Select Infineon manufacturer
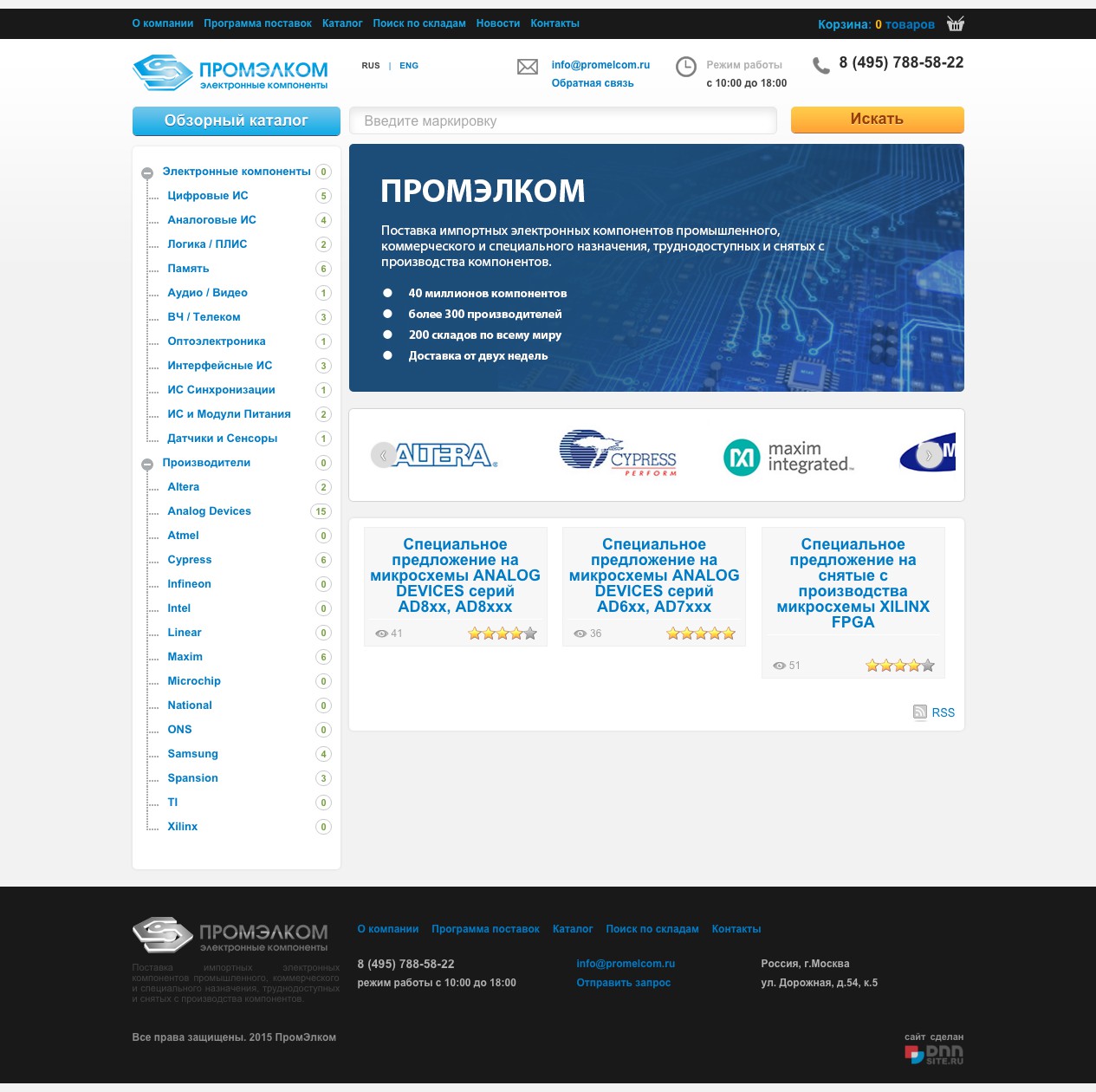The image size is (1096, 1092). pyautogui.click(x=189, y=584)
